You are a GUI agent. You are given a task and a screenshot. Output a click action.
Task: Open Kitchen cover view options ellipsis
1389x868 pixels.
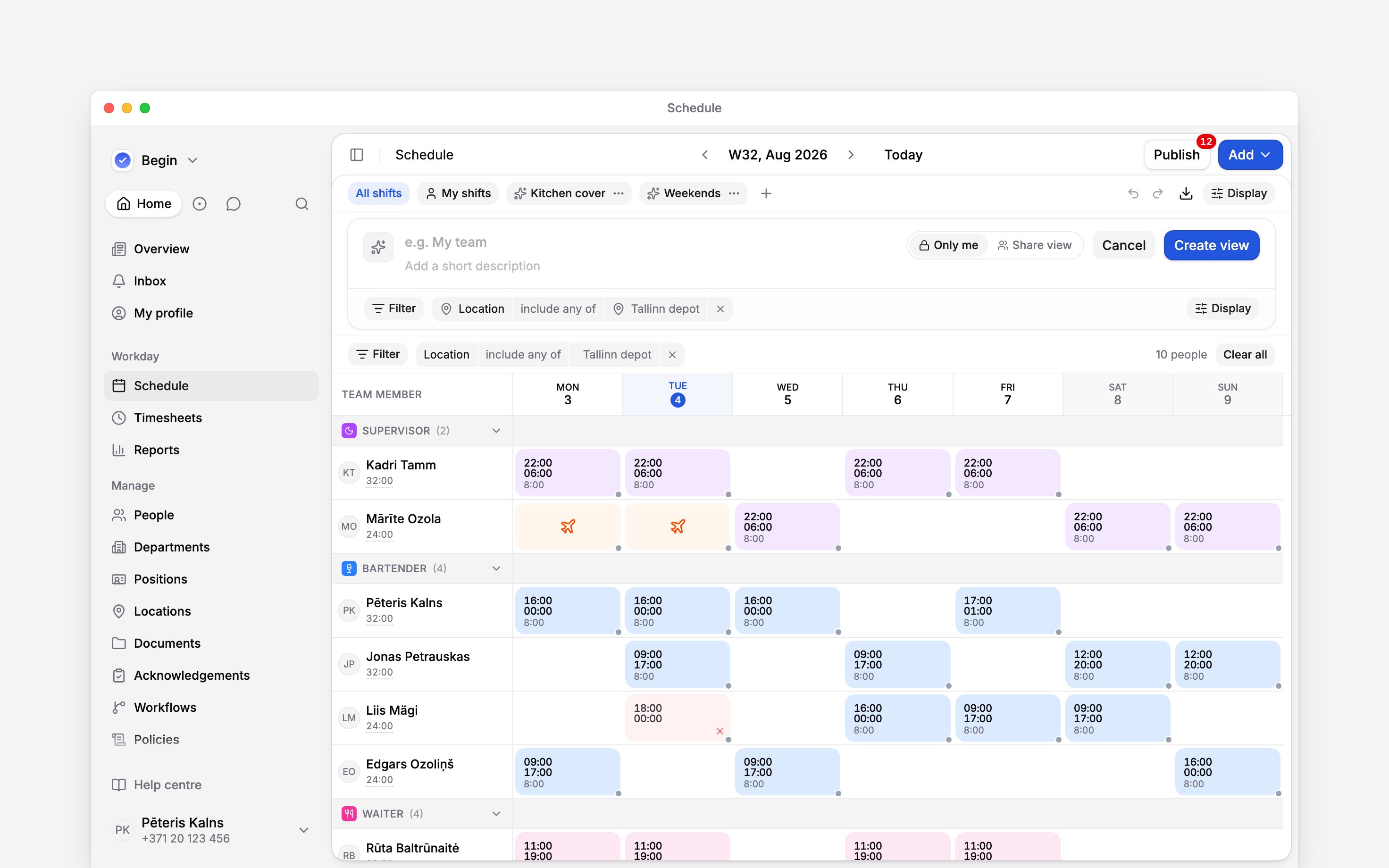pos(618,193)
